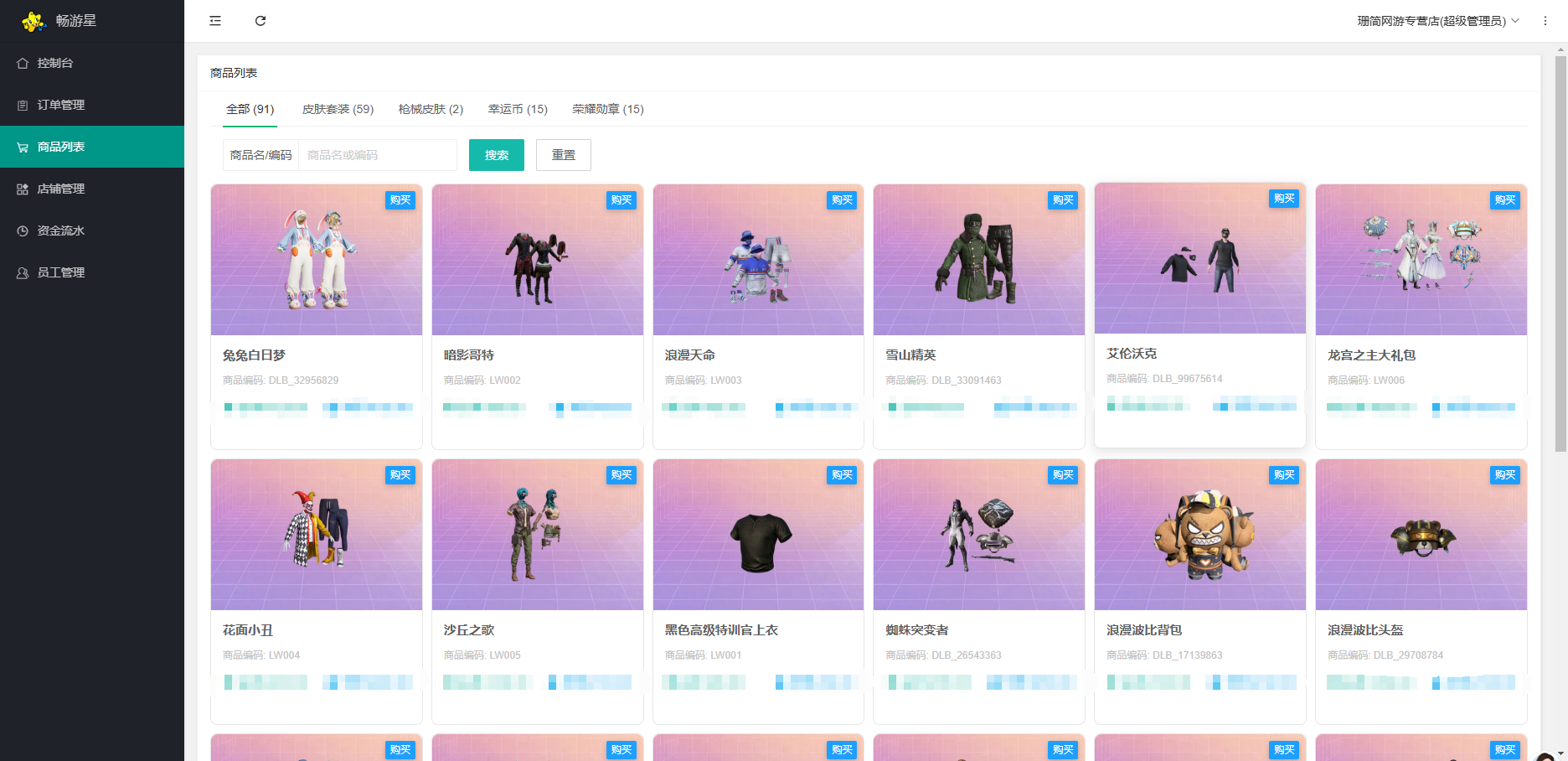Open the 雪山精英 product image
The height and width of the screenshot is (761, 1568).
click(x=979, y=260)
